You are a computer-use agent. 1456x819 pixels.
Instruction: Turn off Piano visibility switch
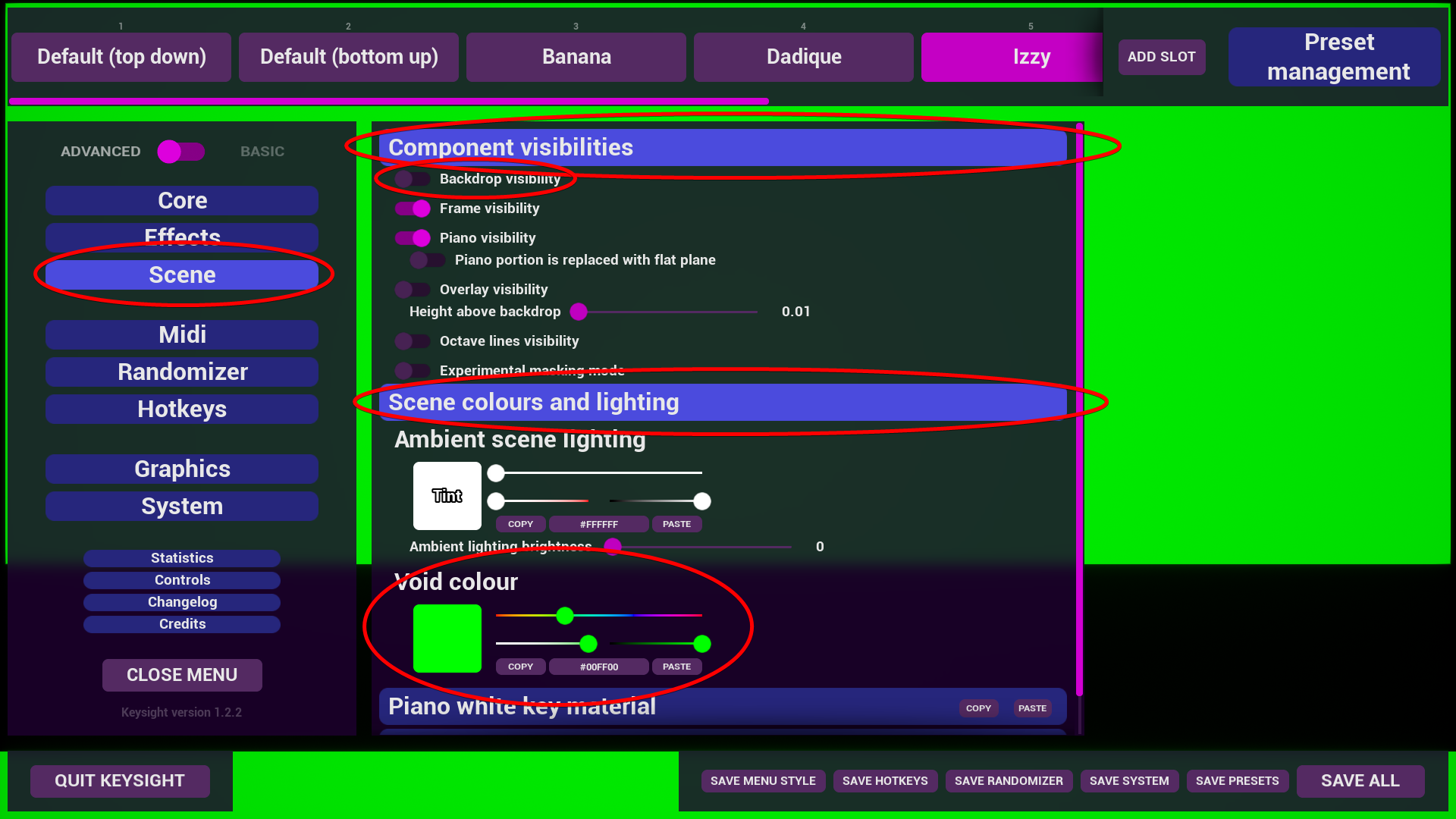[413, 238]
